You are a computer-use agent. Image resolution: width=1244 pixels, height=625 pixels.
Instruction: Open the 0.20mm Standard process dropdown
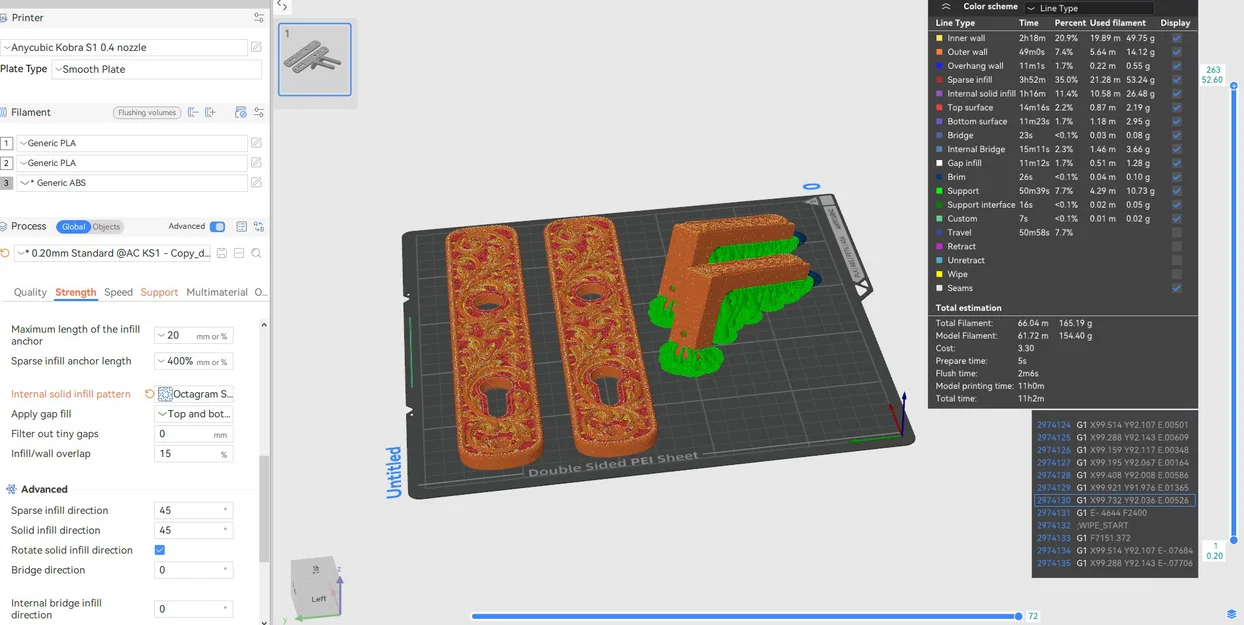(x=112, y=254)
